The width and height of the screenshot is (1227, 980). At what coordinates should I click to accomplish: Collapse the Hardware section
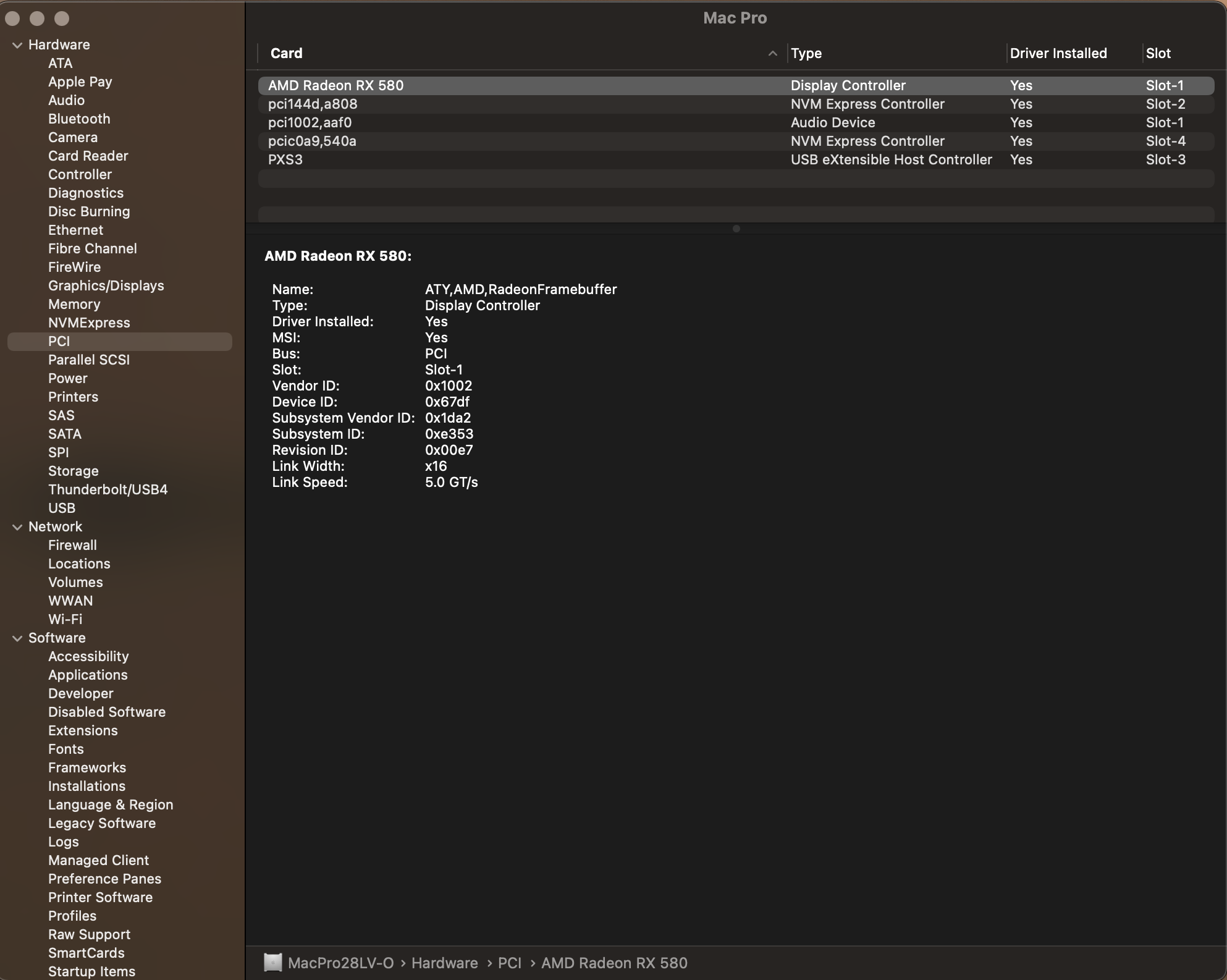point(17,45)
